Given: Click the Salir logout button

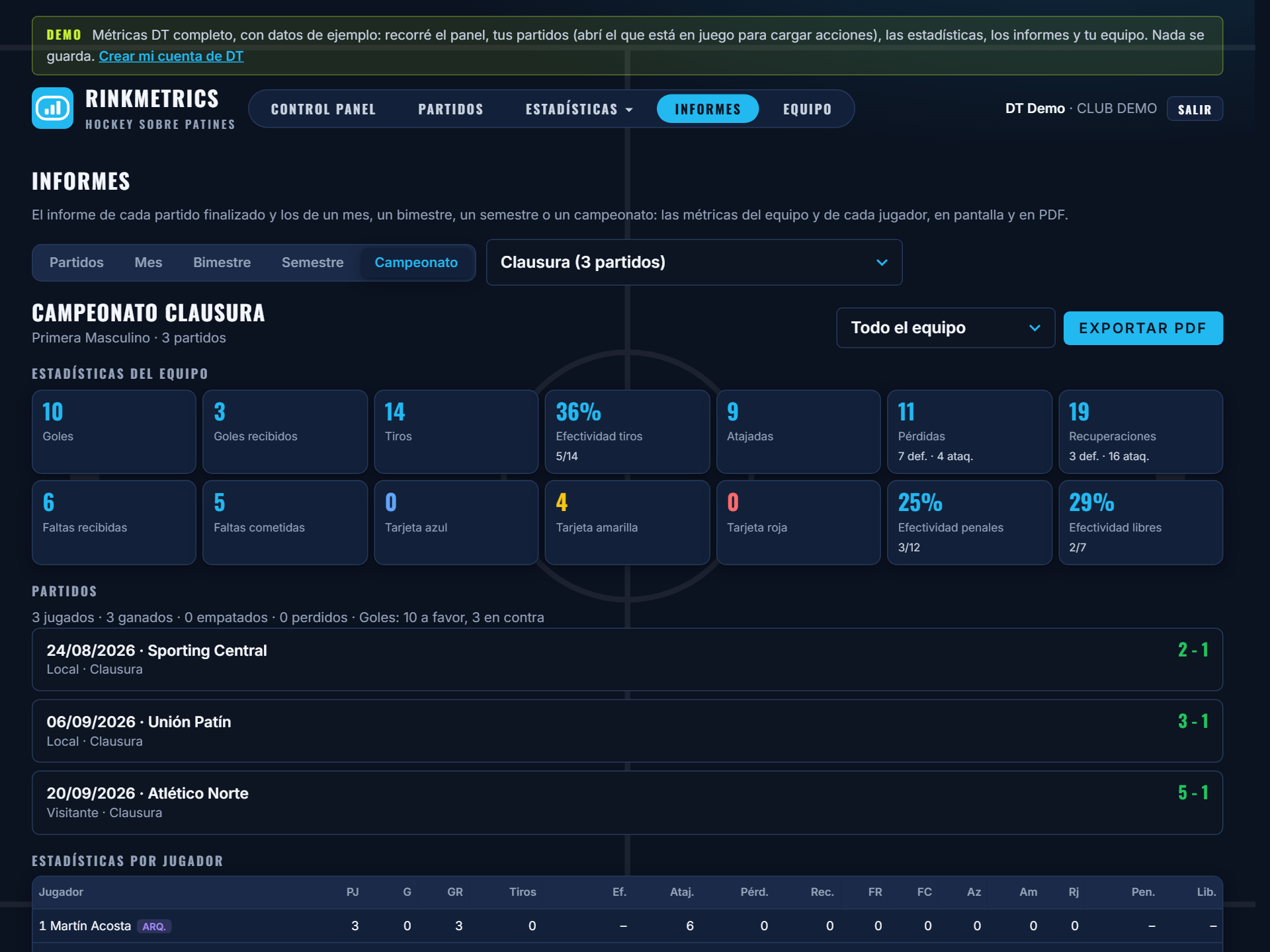Looking at the screenshot, I should pyautogui.click(x=1195, y=109).
